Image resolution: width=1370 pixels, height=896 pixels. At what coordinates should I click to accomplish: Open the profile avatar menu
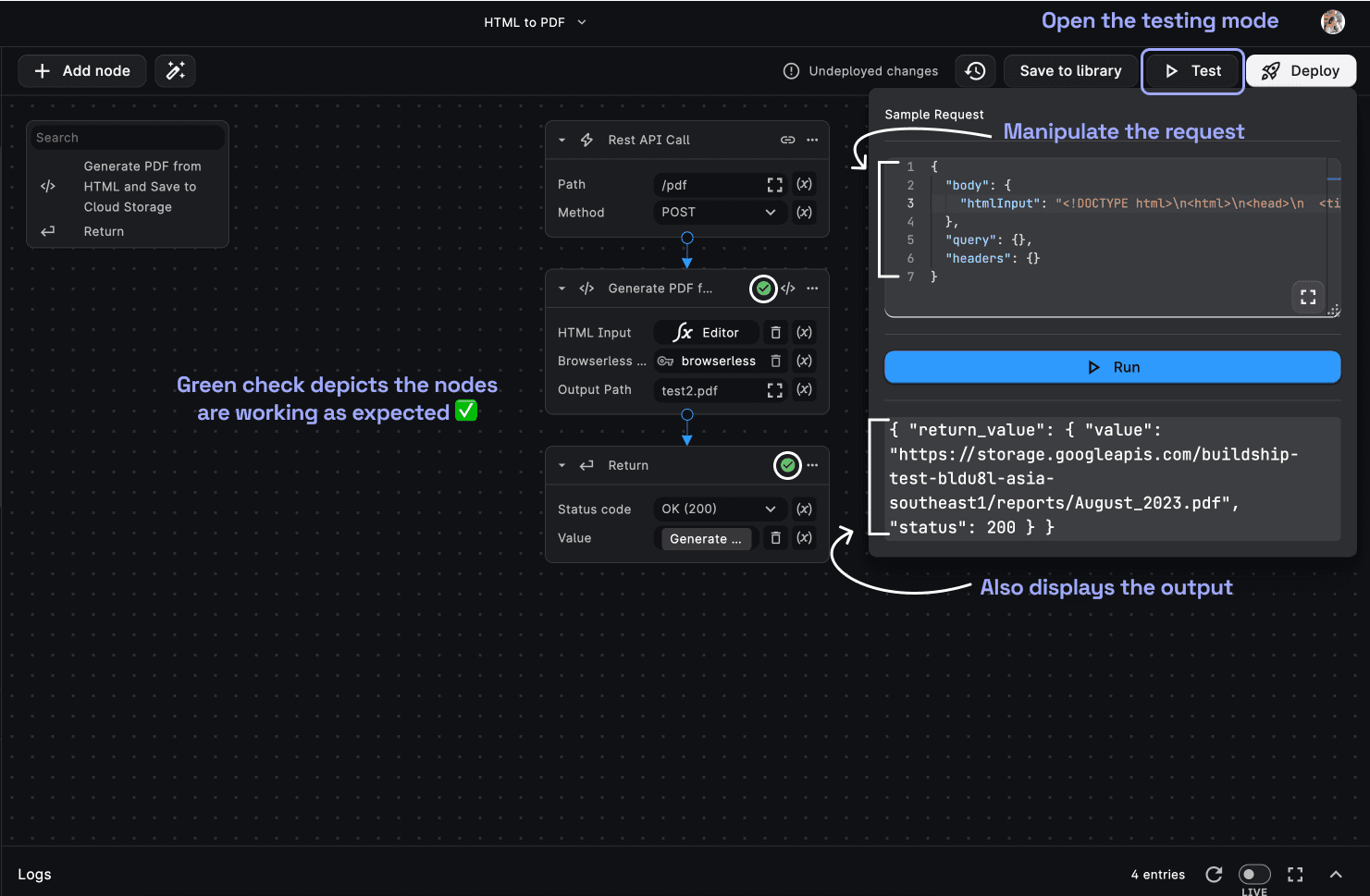[1332, 21]
